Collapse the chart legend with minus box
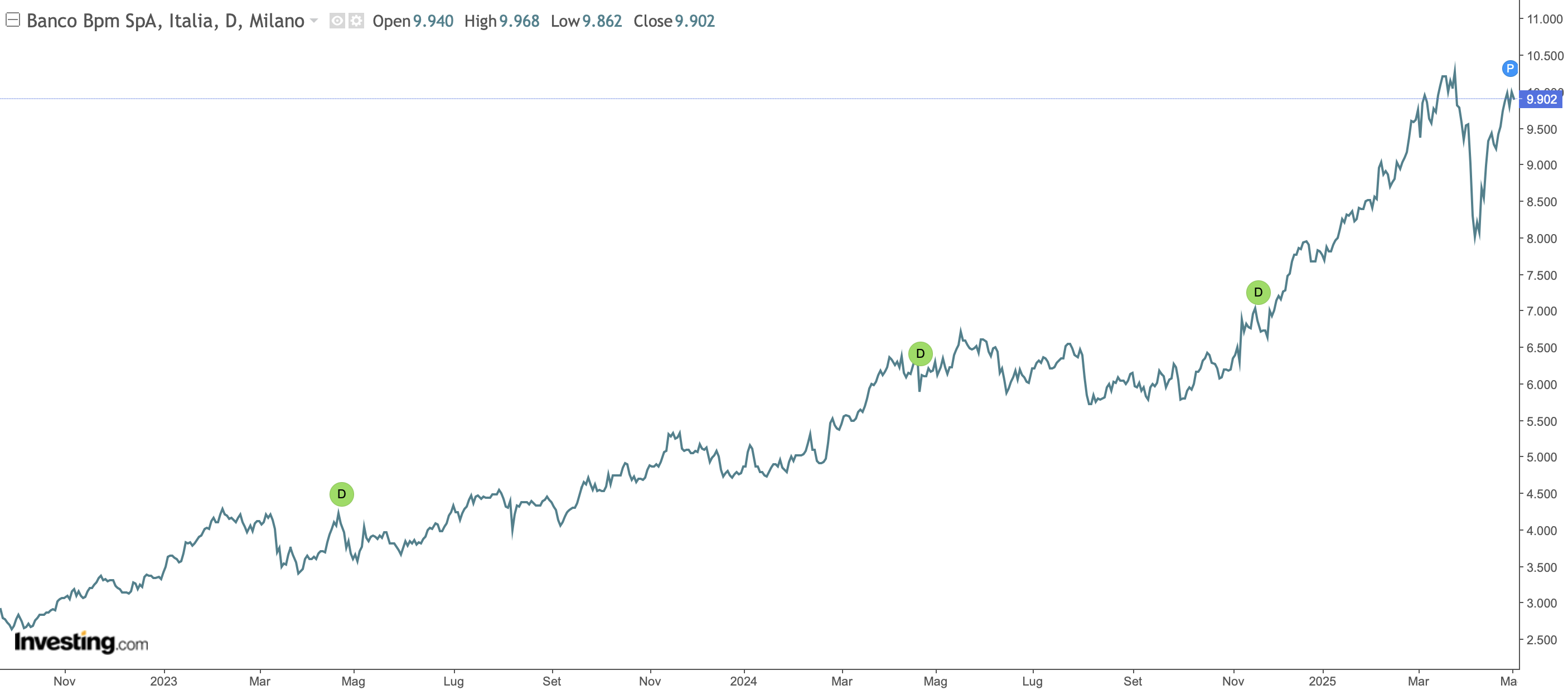This screenshot has height=690, width=1568. coord(13,20)
